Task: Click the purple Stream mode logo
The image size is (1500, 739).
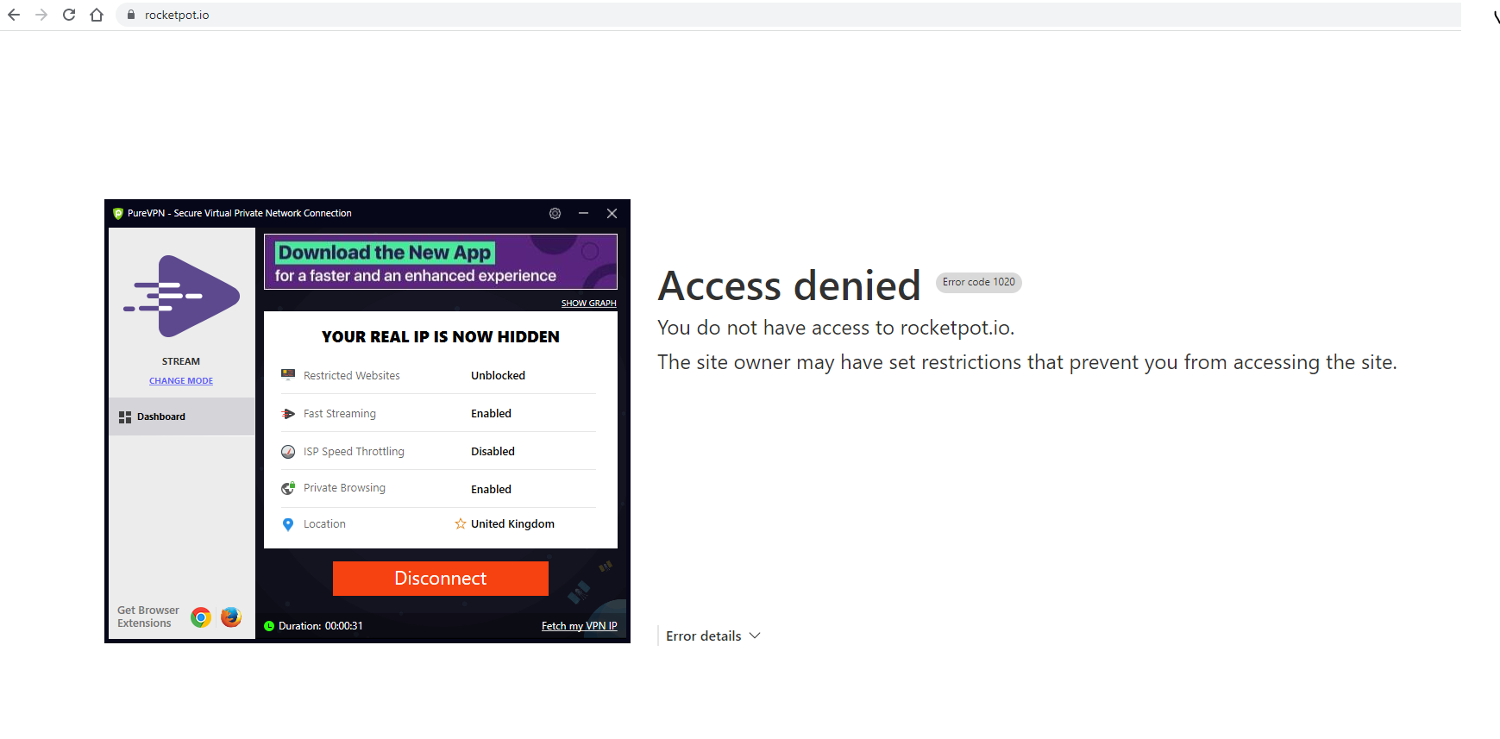Action: [x=181, y=296]
